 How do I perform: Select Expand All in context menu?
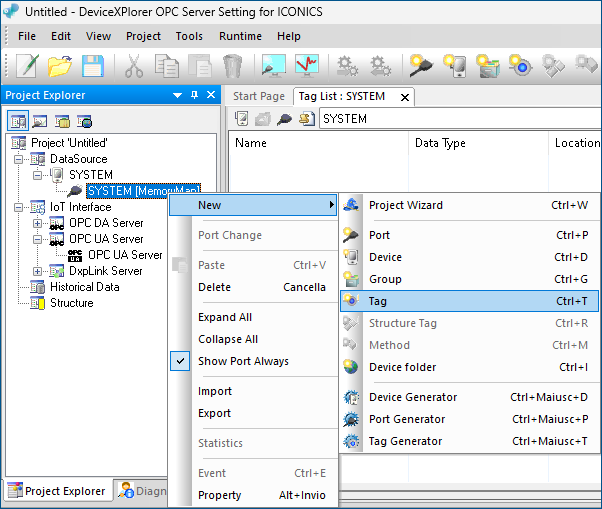pyautogui.click(x=253, y=317)
